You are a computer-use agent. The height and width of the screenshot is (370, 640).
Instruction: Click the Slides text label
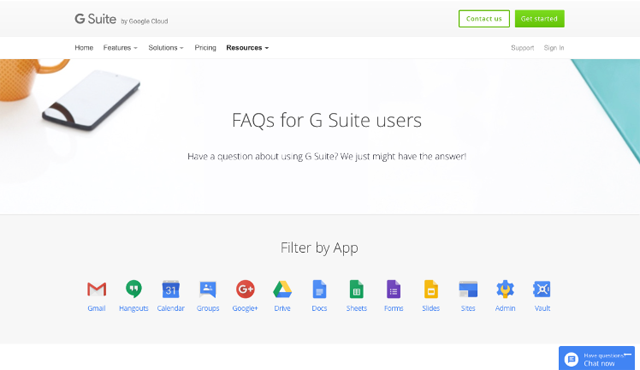pyautogui.click(x=431, y=308)
